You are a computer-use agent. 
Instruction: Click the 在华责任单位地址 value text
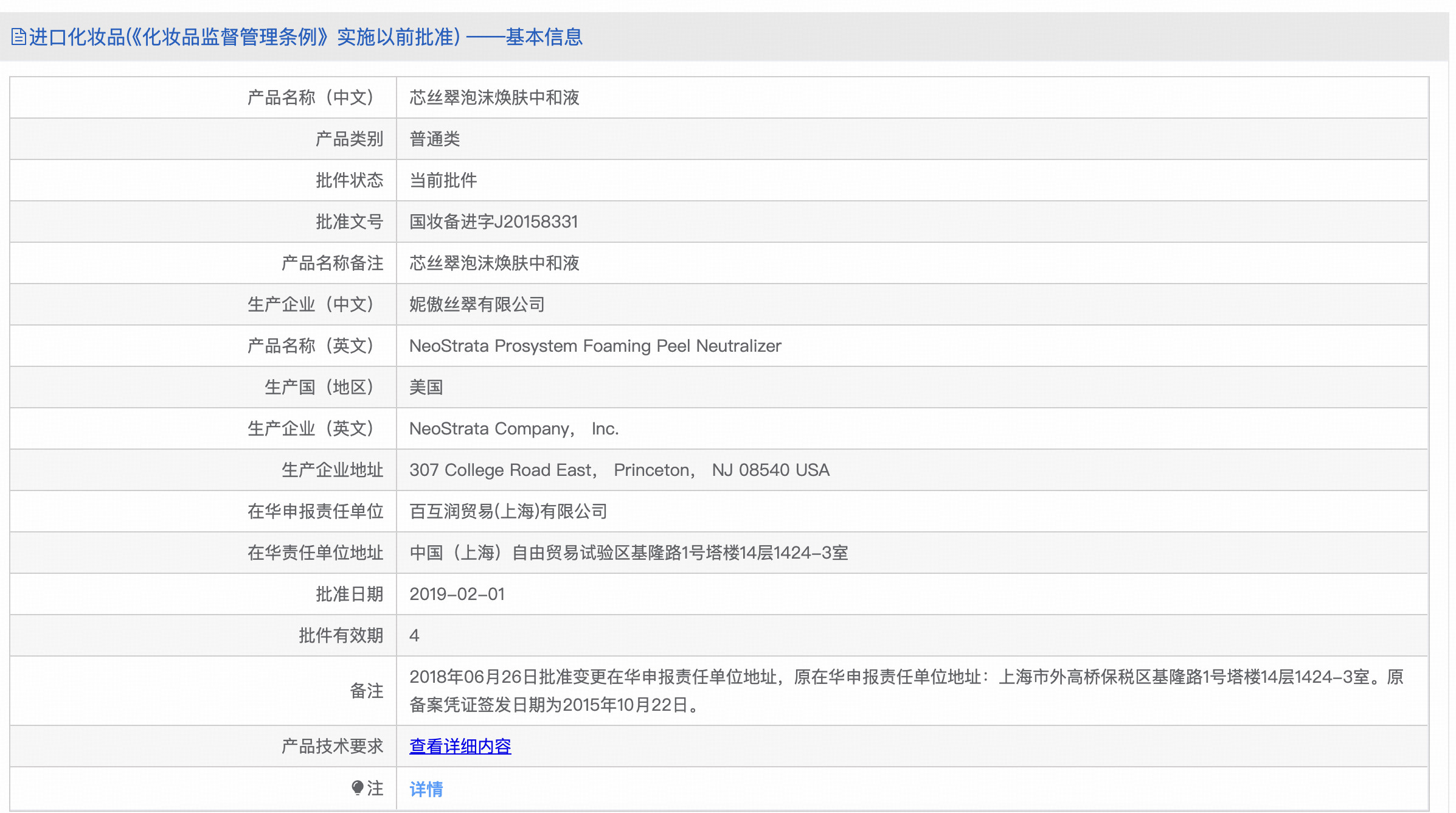coord(628,553)
